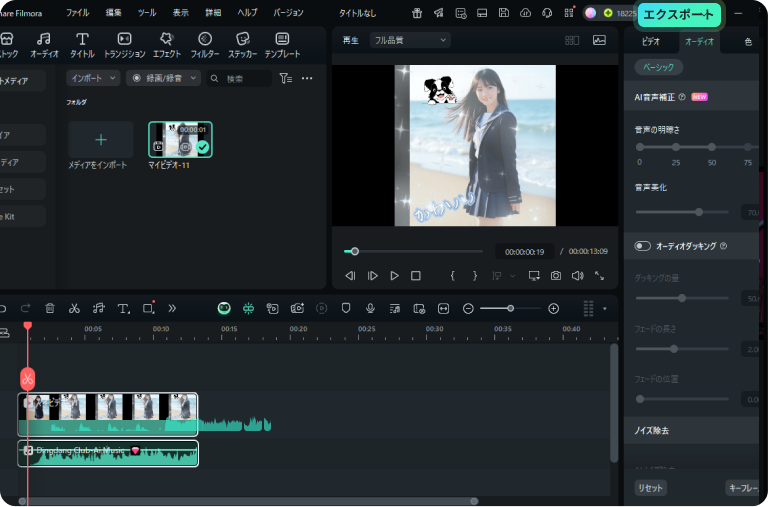The width and height of the screenshot is (768, 507).
Task: Take a preview snapshot with camera icon
Action: tap(555, 276)
